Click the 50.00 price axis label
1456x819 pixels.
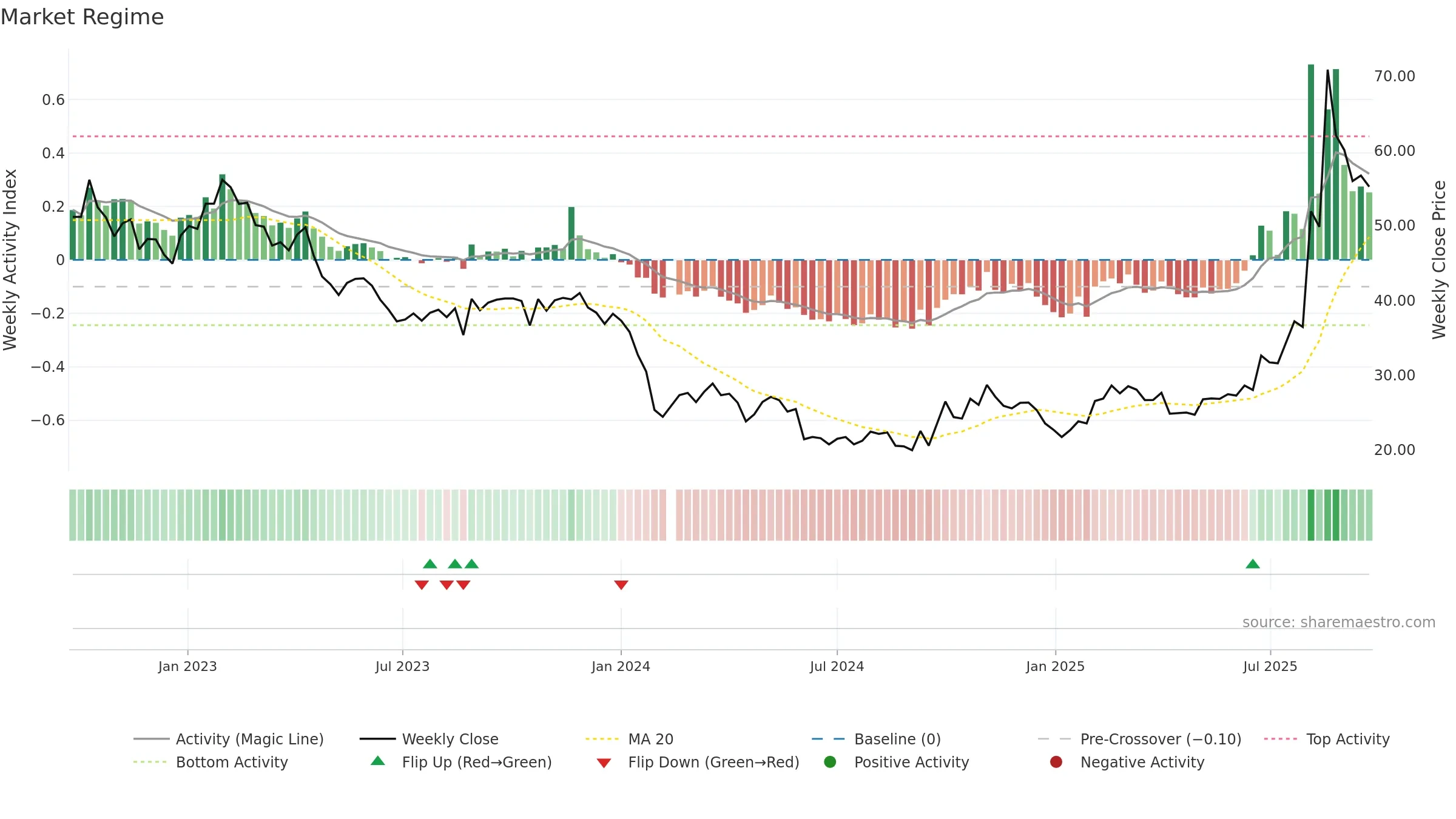point(1395,225)
